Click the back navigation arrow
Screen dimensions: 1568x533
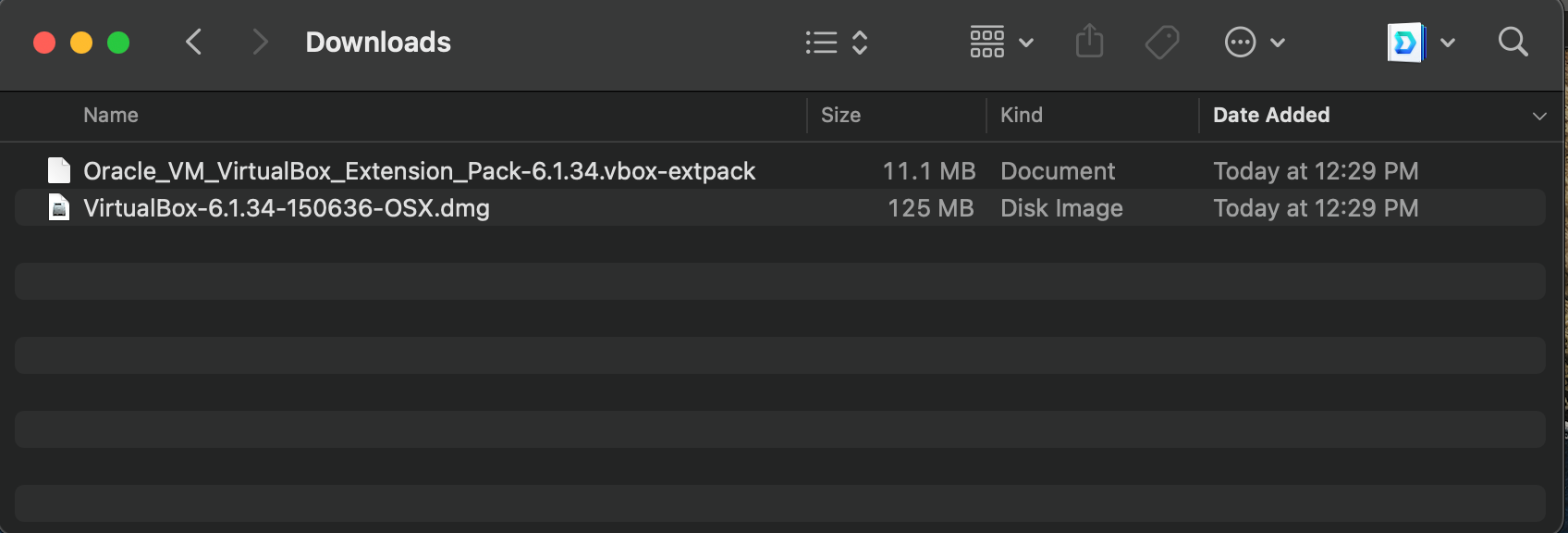coord(194,43)
